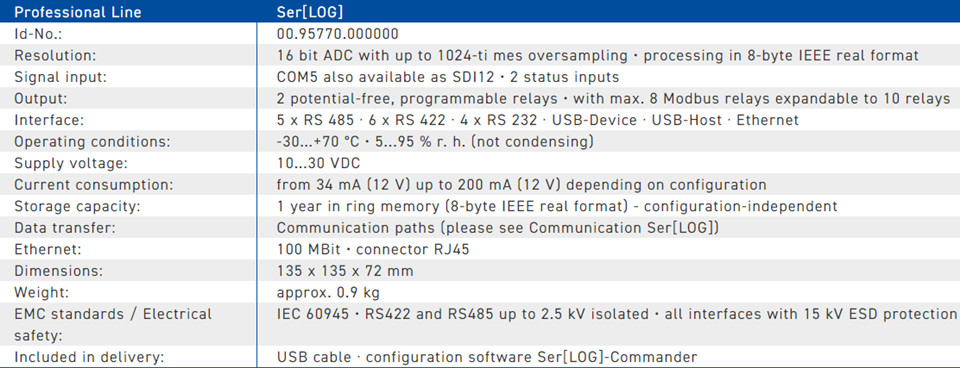This screenshot has height=368, width=960.
Task: Click the Professional Line header cell
Action: pyautogui.click(x=78, y=12)
